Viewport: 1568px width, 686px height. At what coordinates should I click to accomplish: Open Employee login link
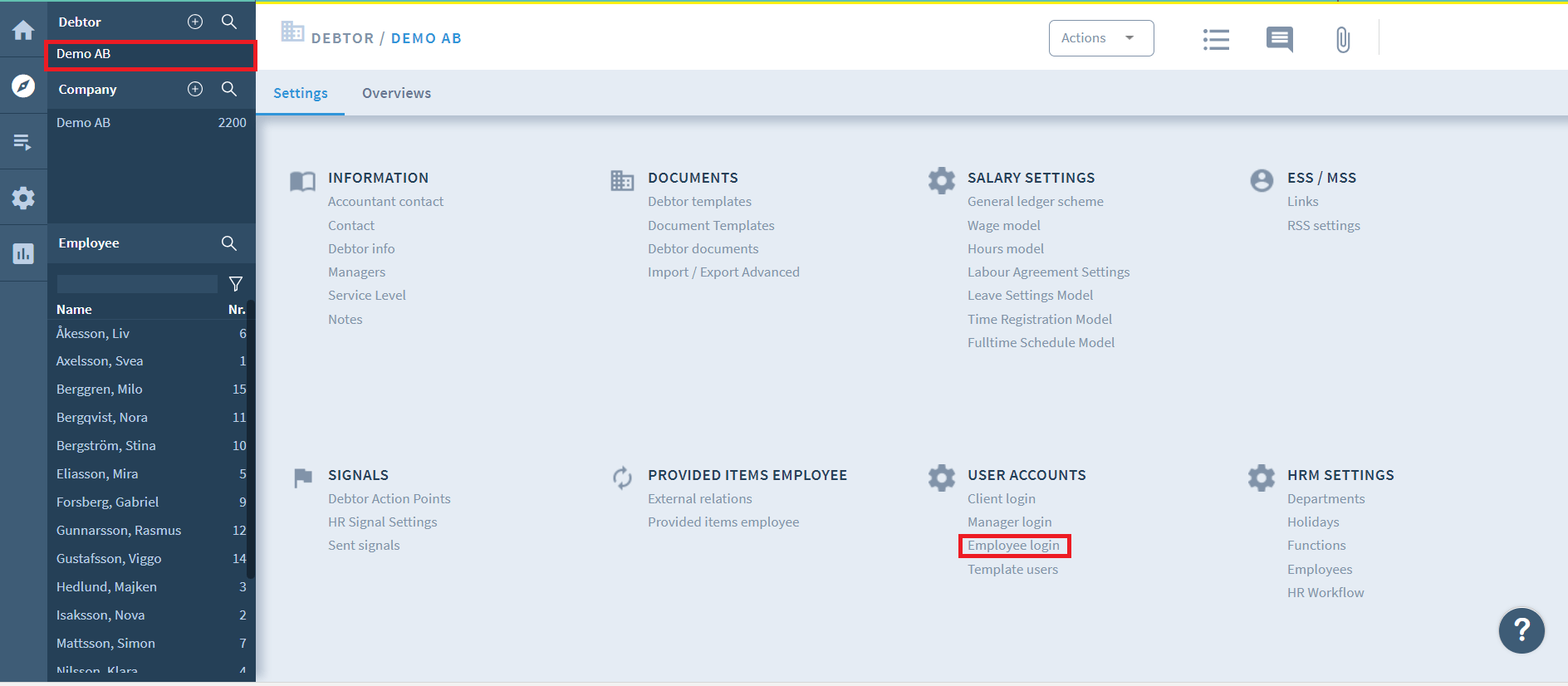point(1013,546)
